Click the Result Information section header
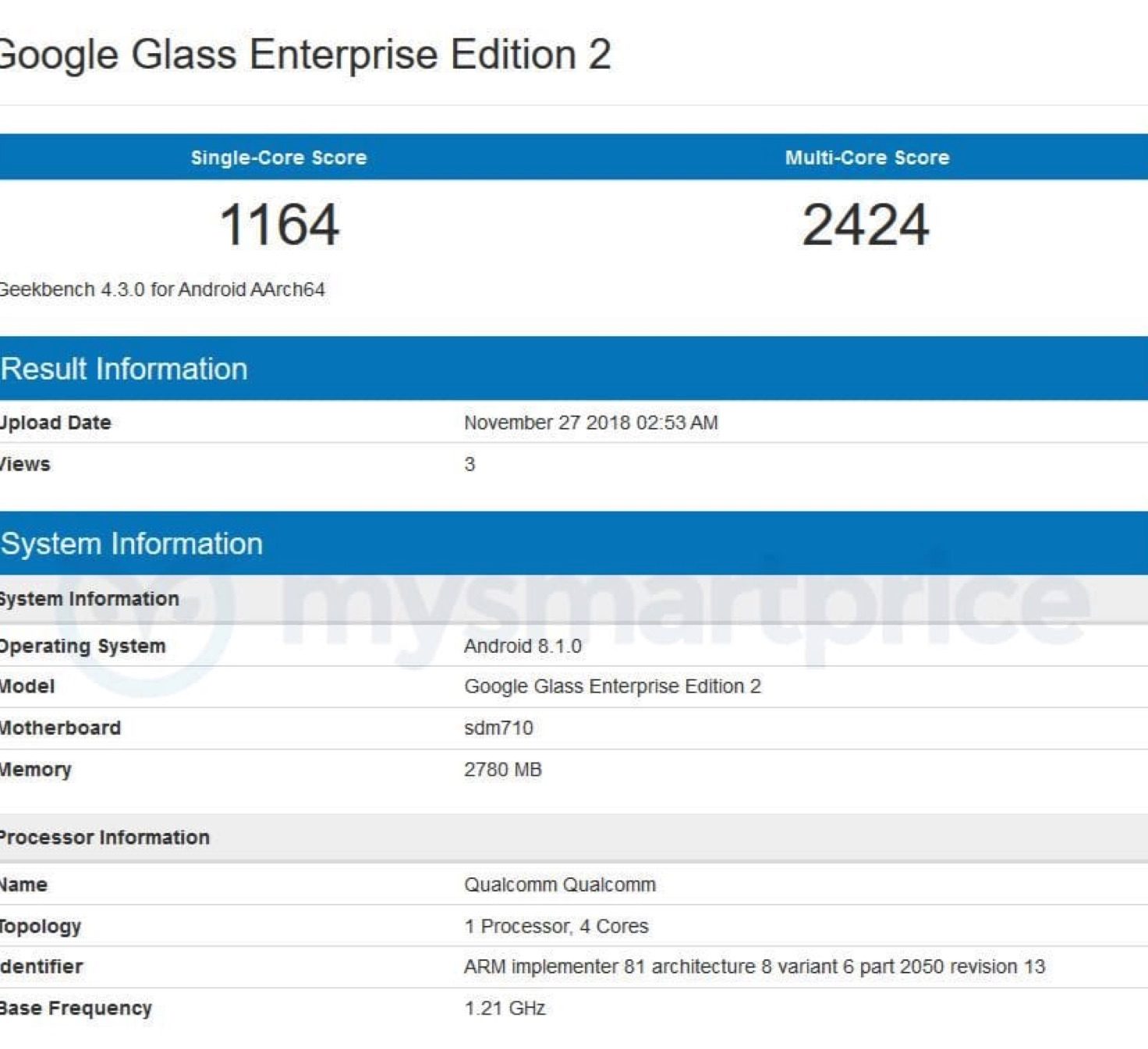 [124, 369]
